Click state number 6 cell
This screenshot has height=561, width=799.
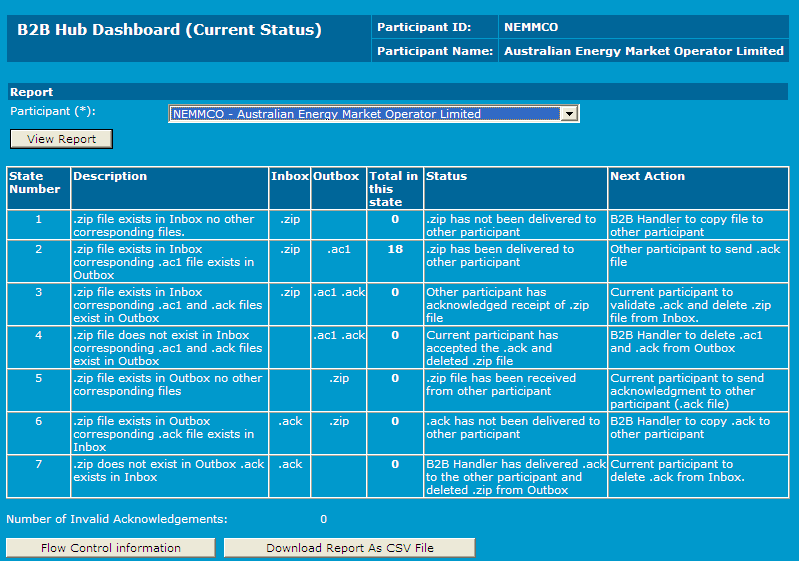pyautogui.click(x=38, y=433)
